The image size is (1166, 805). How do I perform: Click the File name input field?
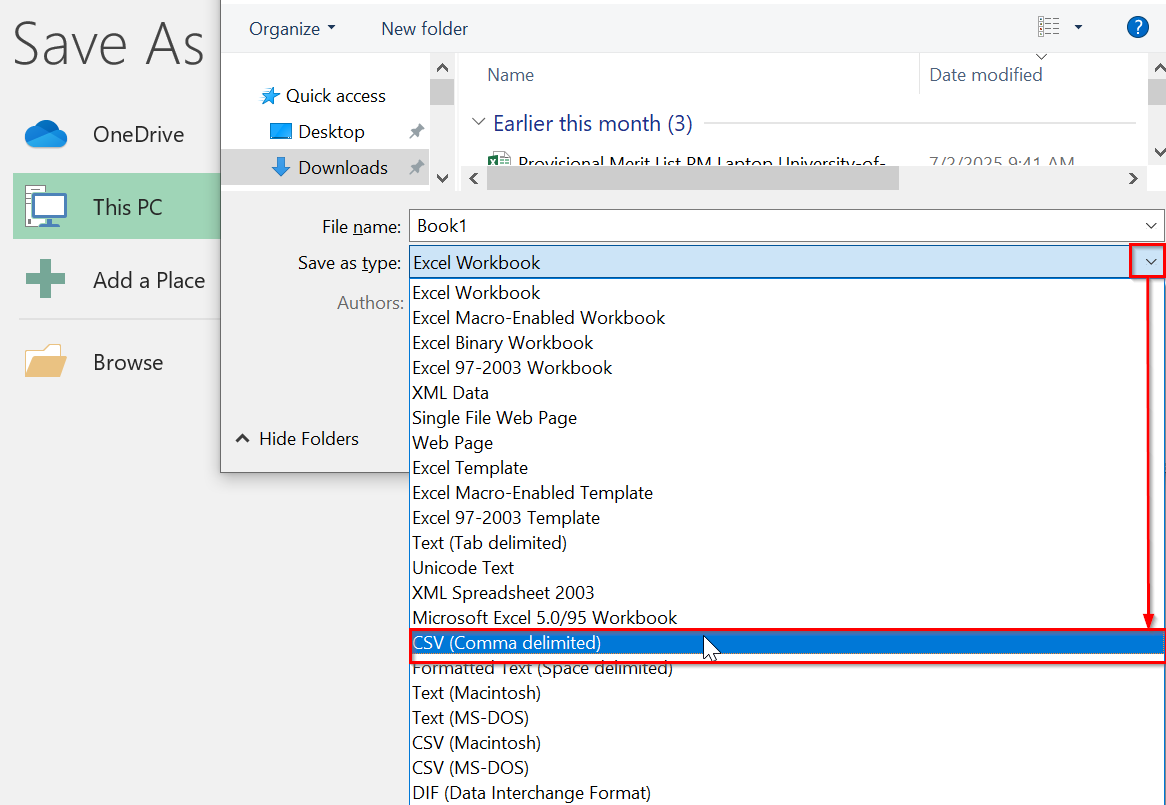point(773,225)
